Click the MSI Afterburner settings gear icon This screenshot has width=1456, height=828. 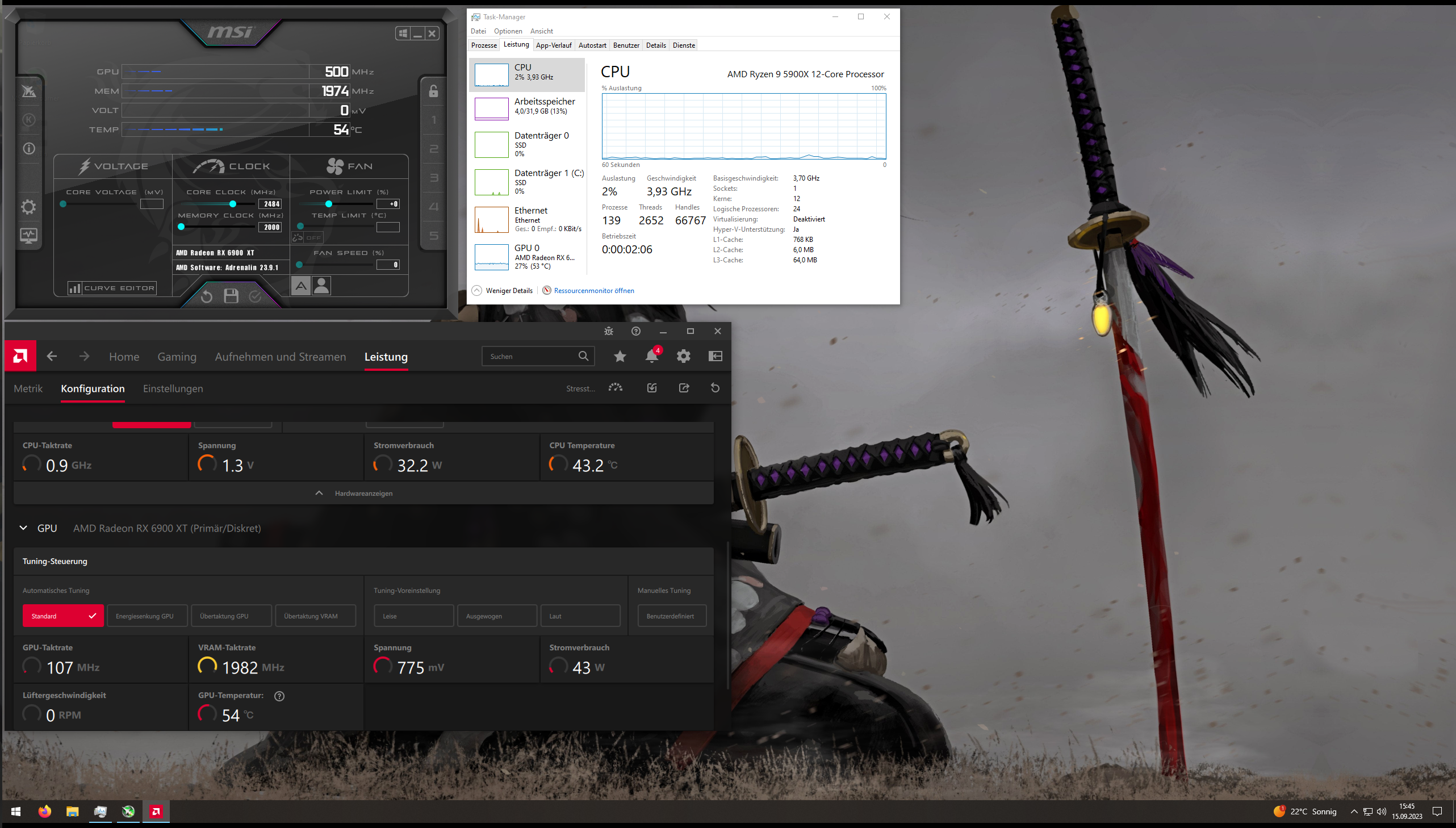tap(28, 207)
